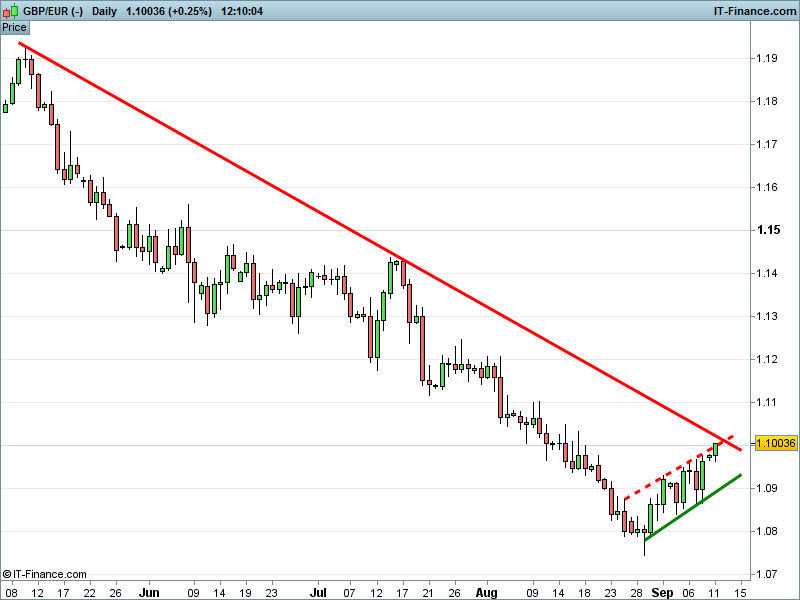Click the 1.18 price axis label
800x600 pixels.
pyautogui.click(x=767, y=101)
